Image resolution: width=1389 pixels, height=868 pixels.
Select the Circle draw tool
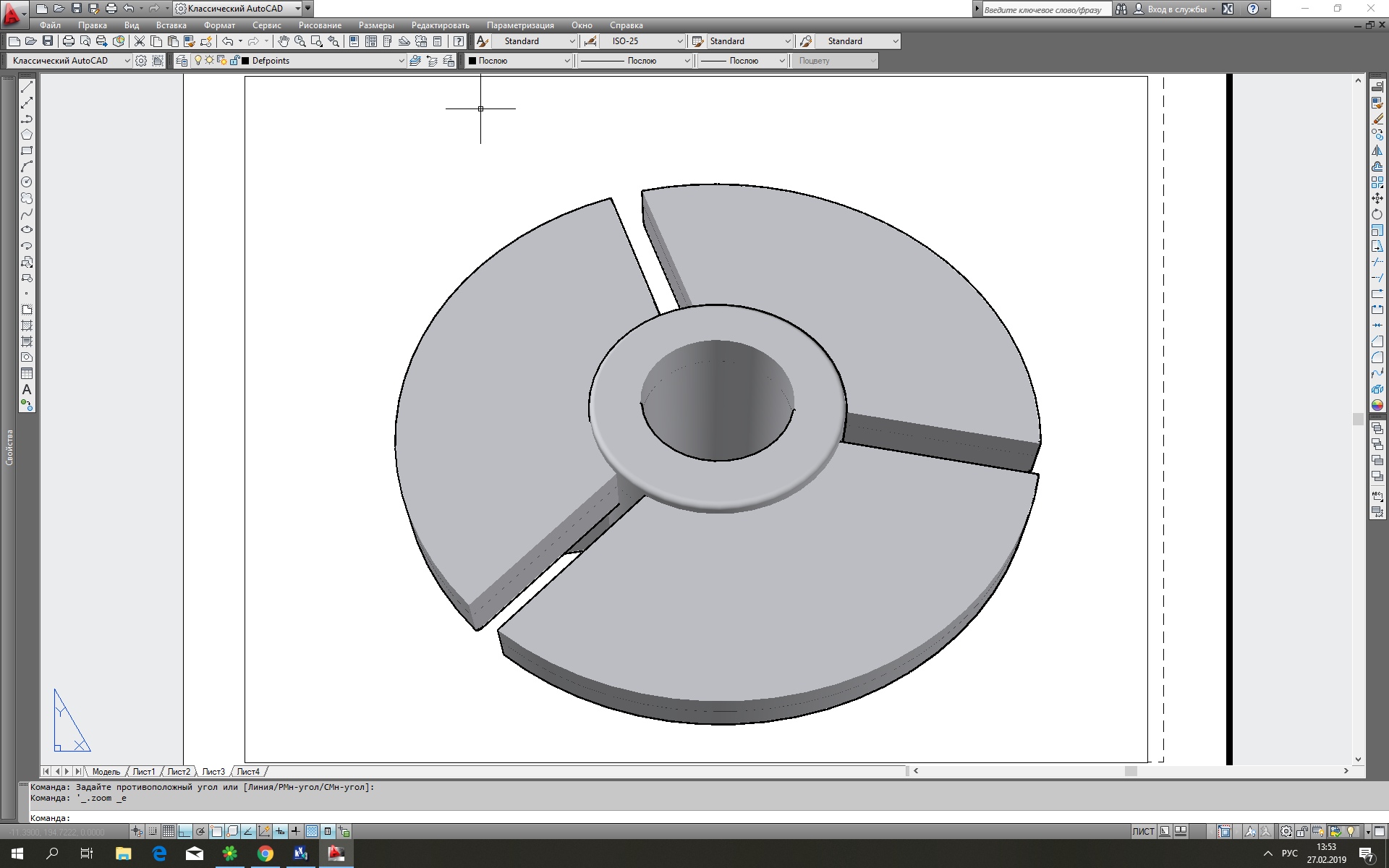click(x=27, y=182)
